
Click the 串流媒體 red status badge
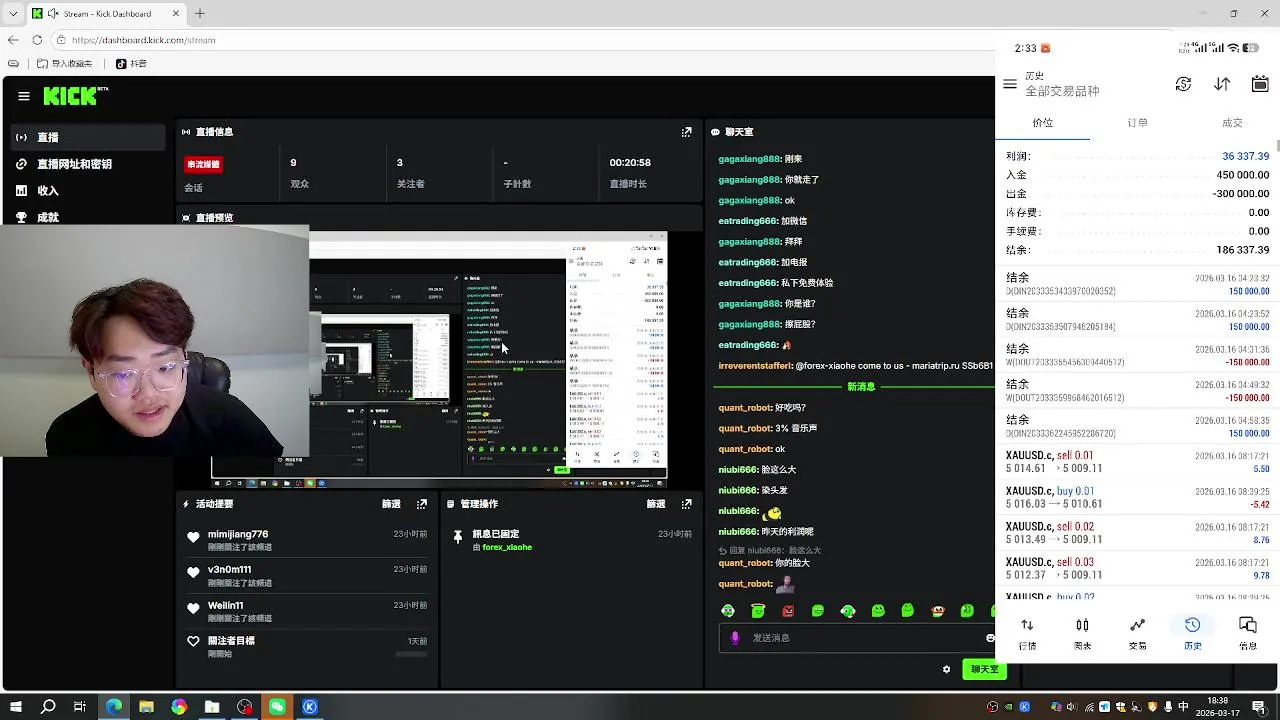[203, 164]
